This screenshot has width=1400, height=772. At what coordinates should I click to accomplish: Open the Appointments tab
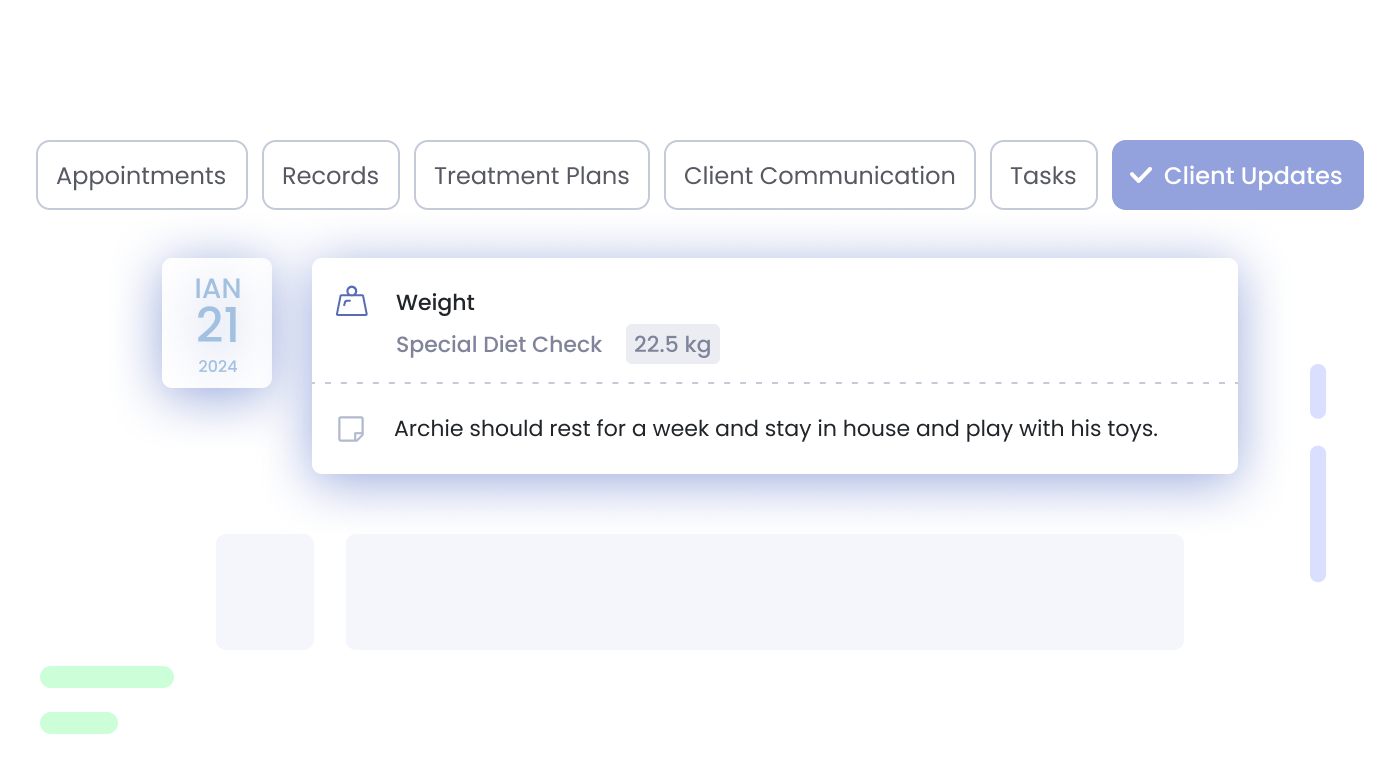(142, 175)
